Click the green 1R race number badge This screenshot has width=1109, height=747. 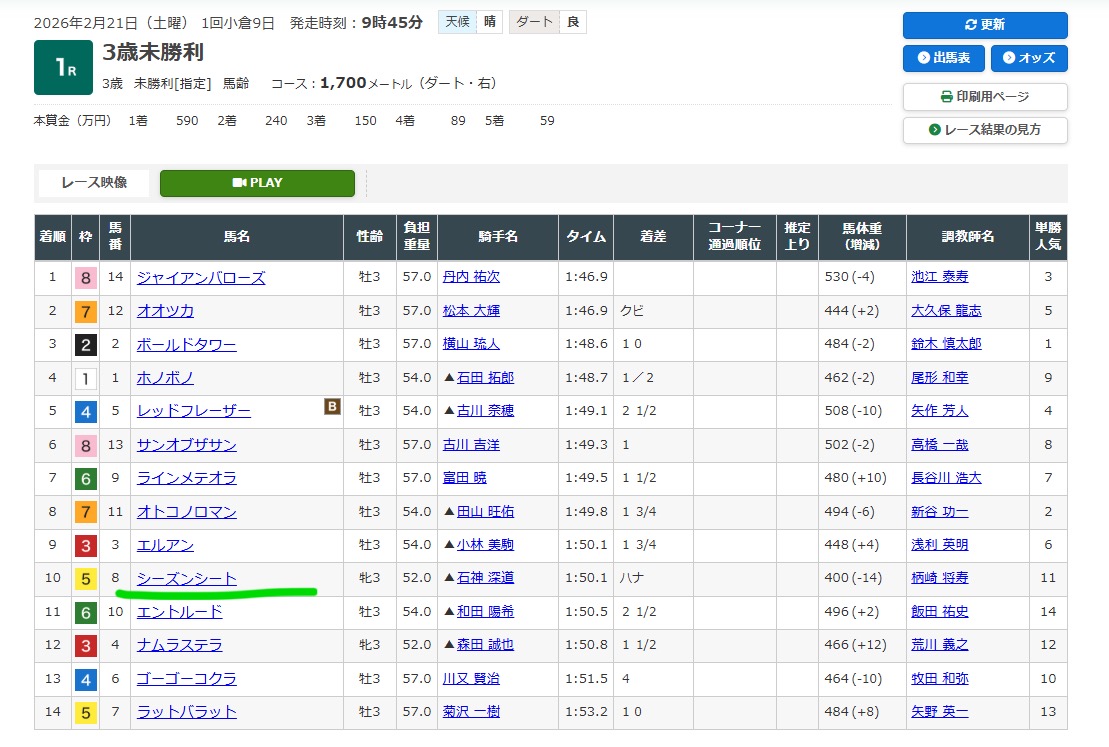point(63,68)
